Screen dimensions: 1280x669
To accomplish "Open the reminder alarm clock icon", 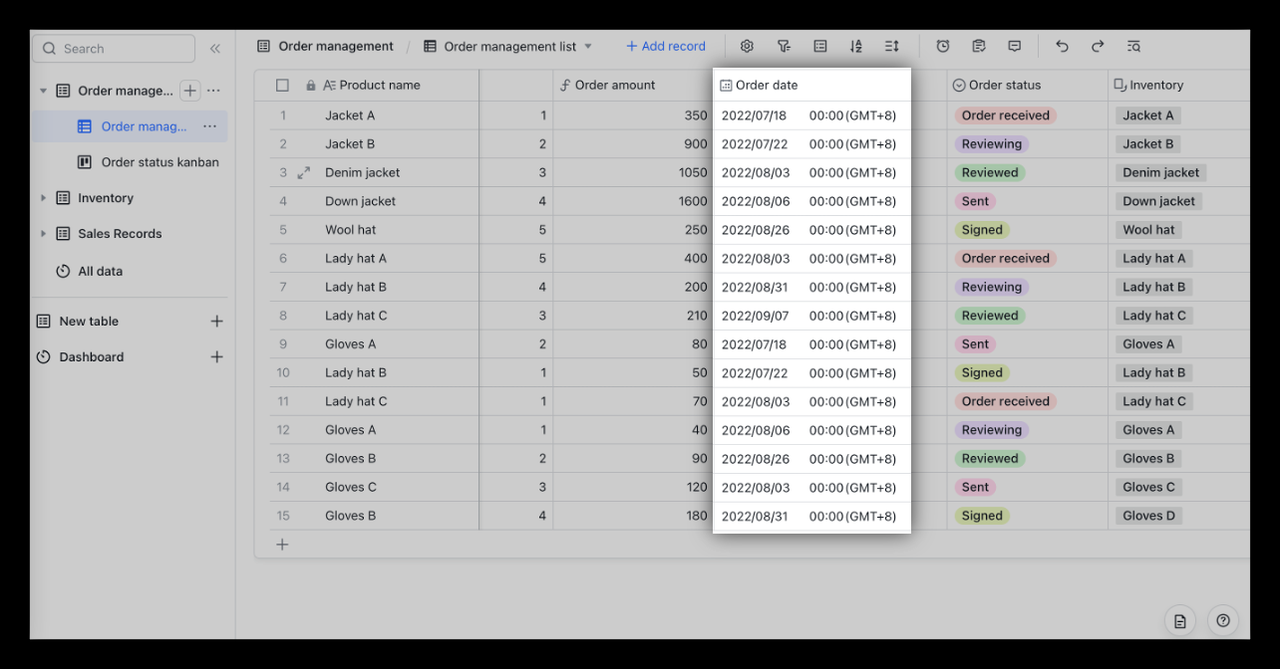I will tap(943, 46).
